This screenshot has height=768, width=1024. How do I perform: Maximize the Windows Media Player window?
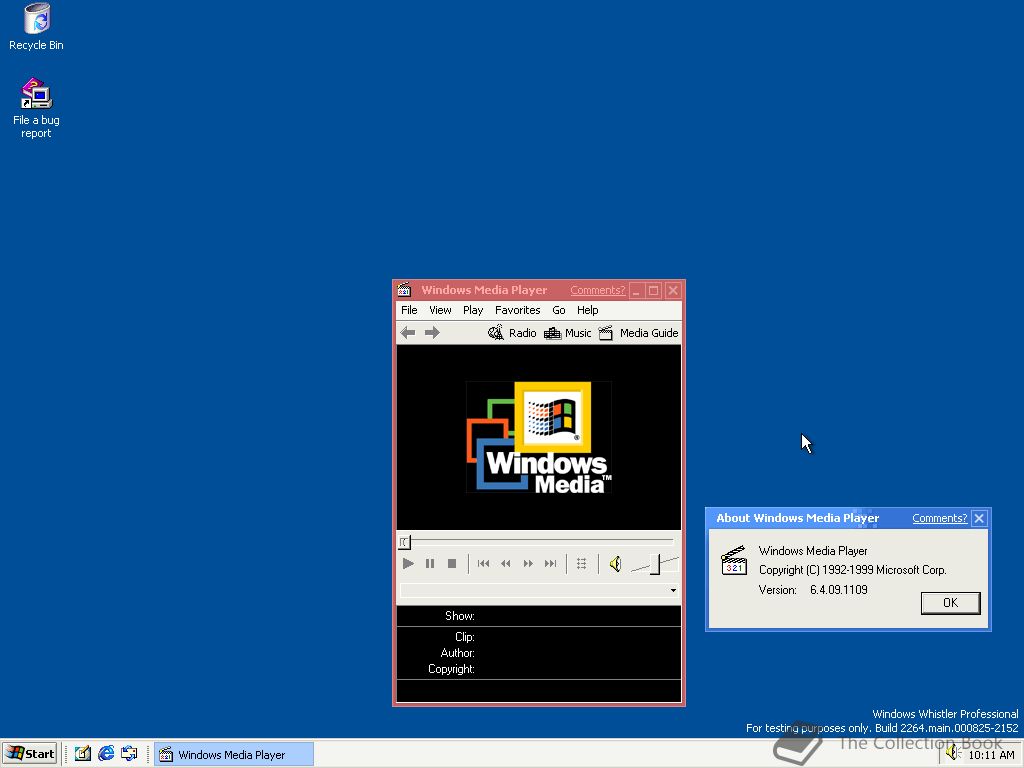click(654, 290)
